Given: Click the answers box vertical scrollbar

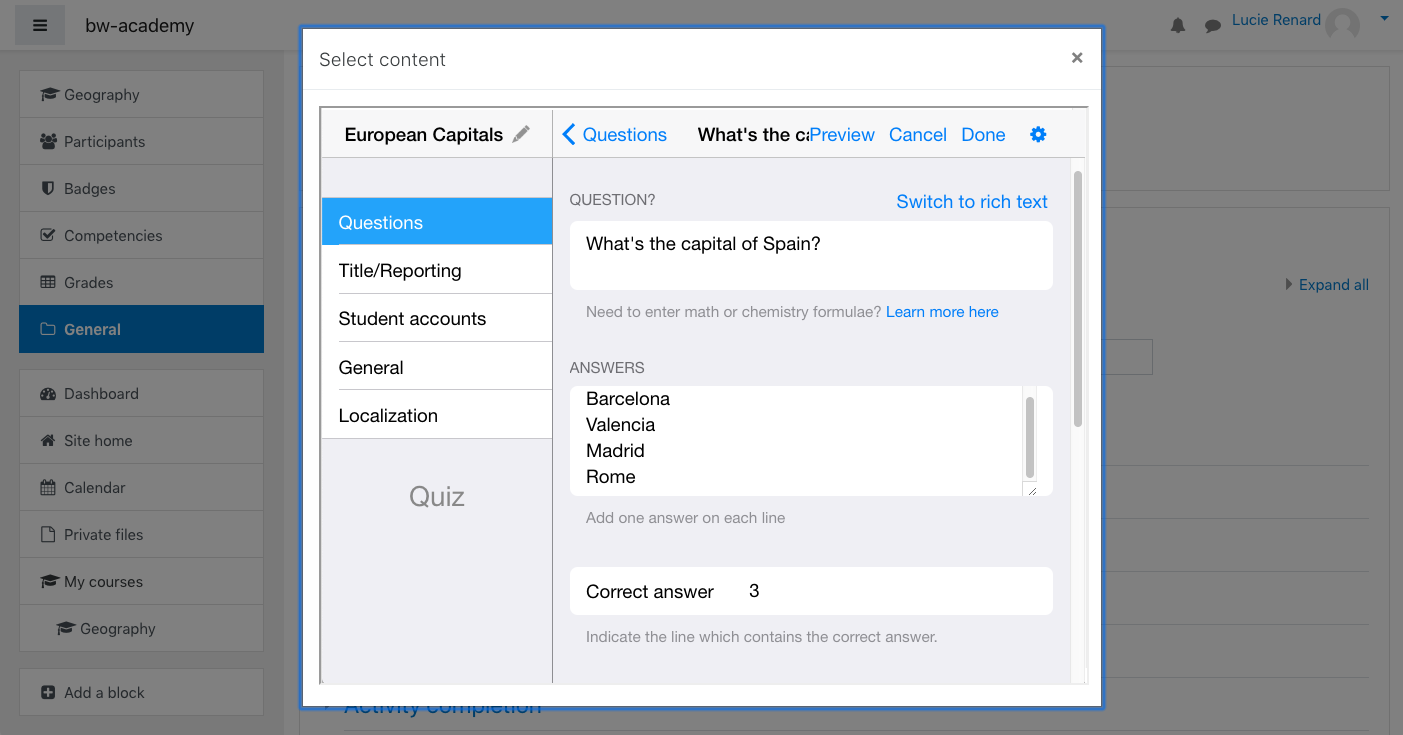Looking at the screenshot, I should point(1030,437).
